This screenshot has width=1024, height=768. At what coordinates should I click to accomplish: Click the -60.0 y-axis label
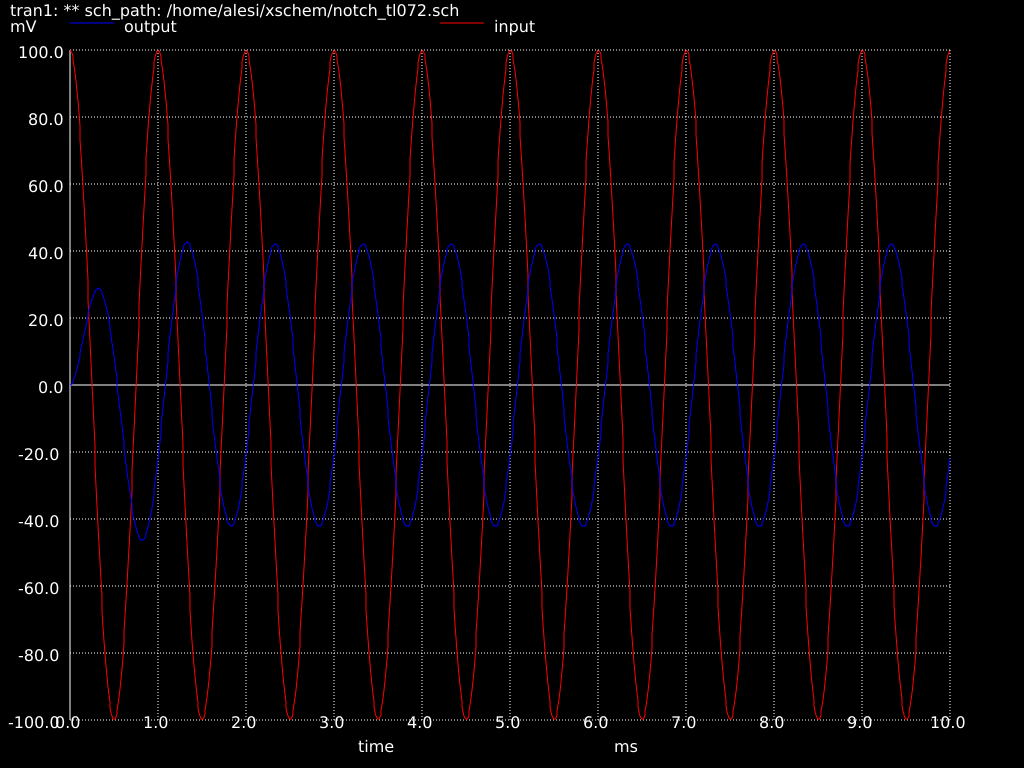pyautogui.click(x=40, y=588)
